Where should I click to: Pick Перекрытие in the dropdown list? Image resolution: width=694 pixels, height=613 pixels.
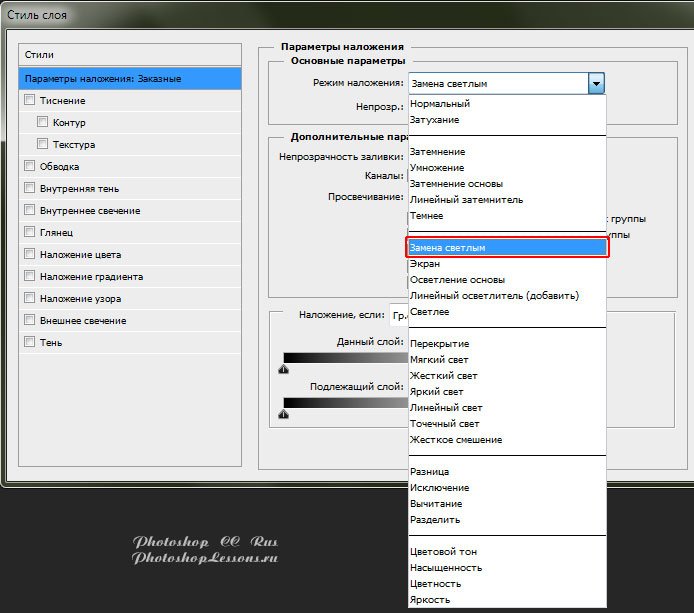(439, 344)
